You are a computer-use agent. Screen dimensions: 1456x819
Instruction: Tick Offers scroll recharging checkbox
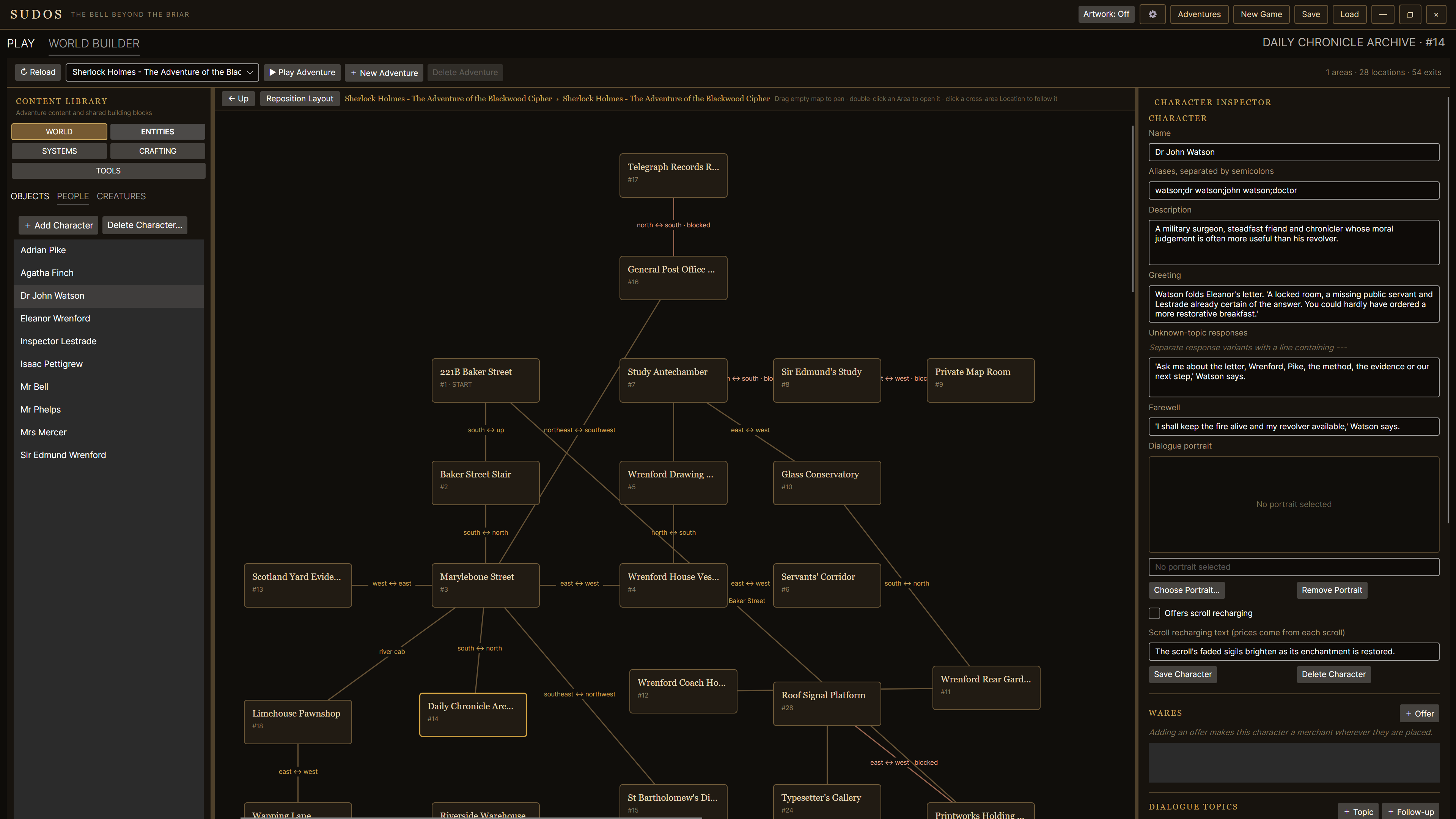click(x=1154, y=613)
